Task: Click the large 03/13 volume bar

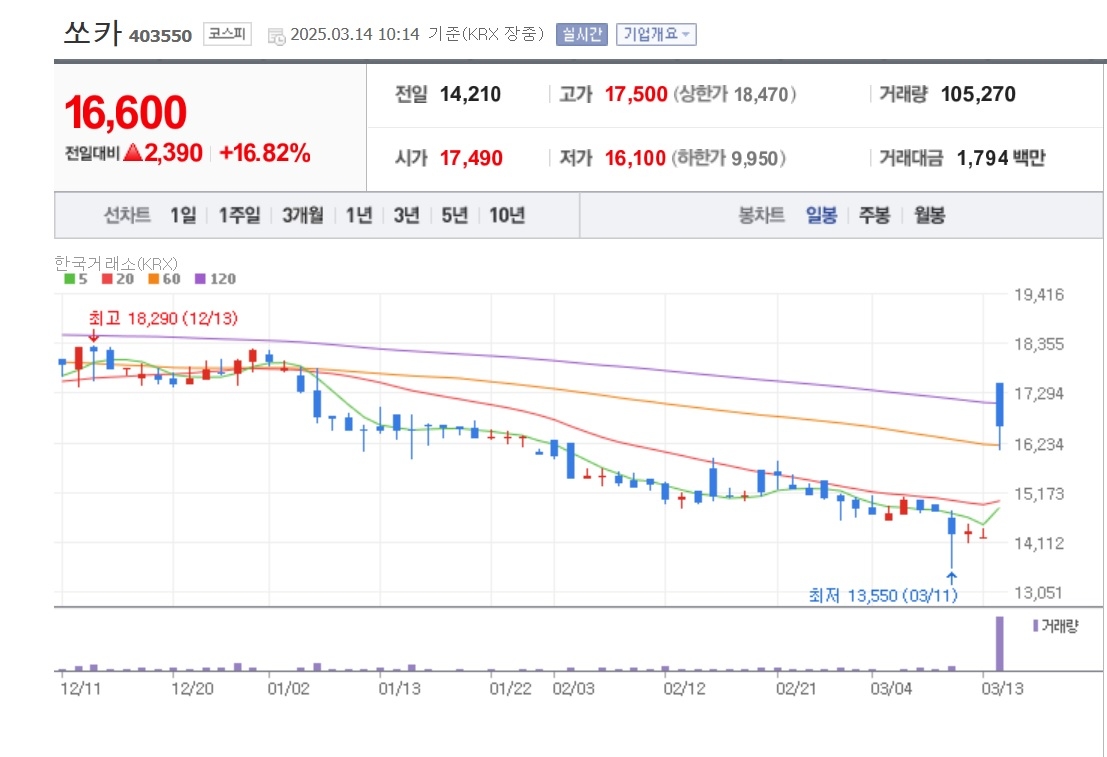Action: [999, 643]
